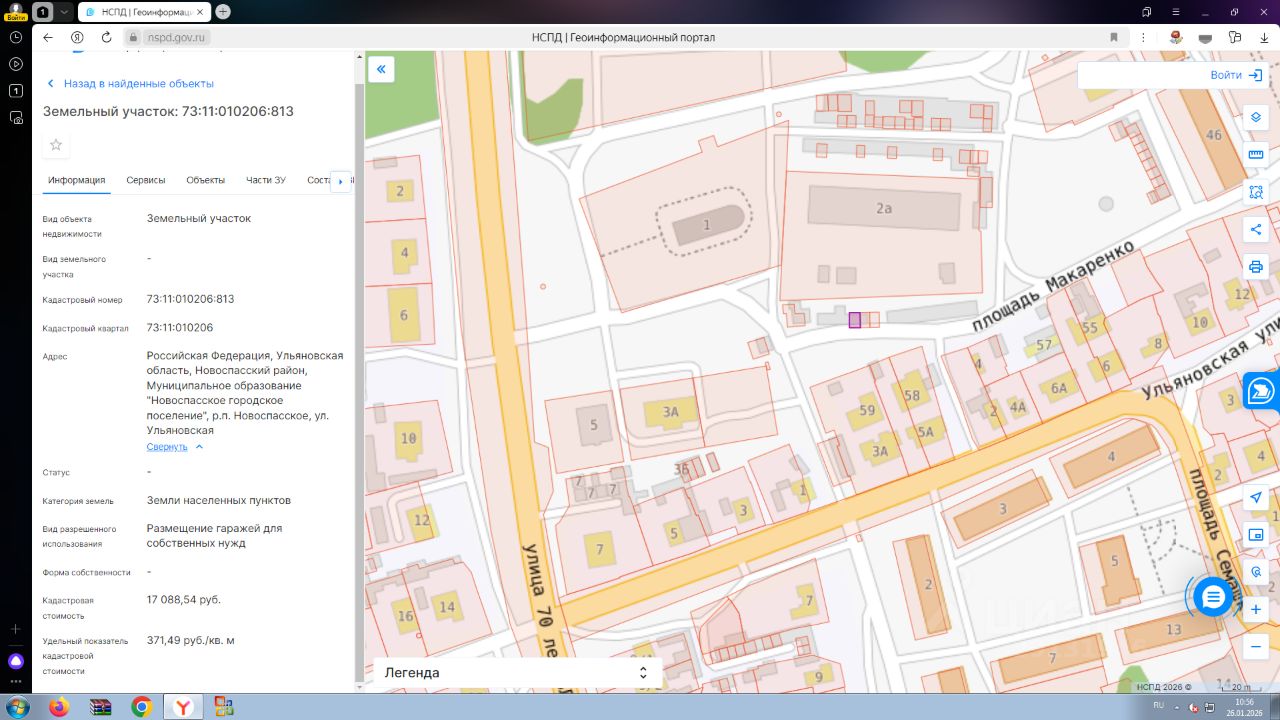This screenshot has height=720, width=1280.
Task: Print the map with printer icon
Action: [1256, 267]
